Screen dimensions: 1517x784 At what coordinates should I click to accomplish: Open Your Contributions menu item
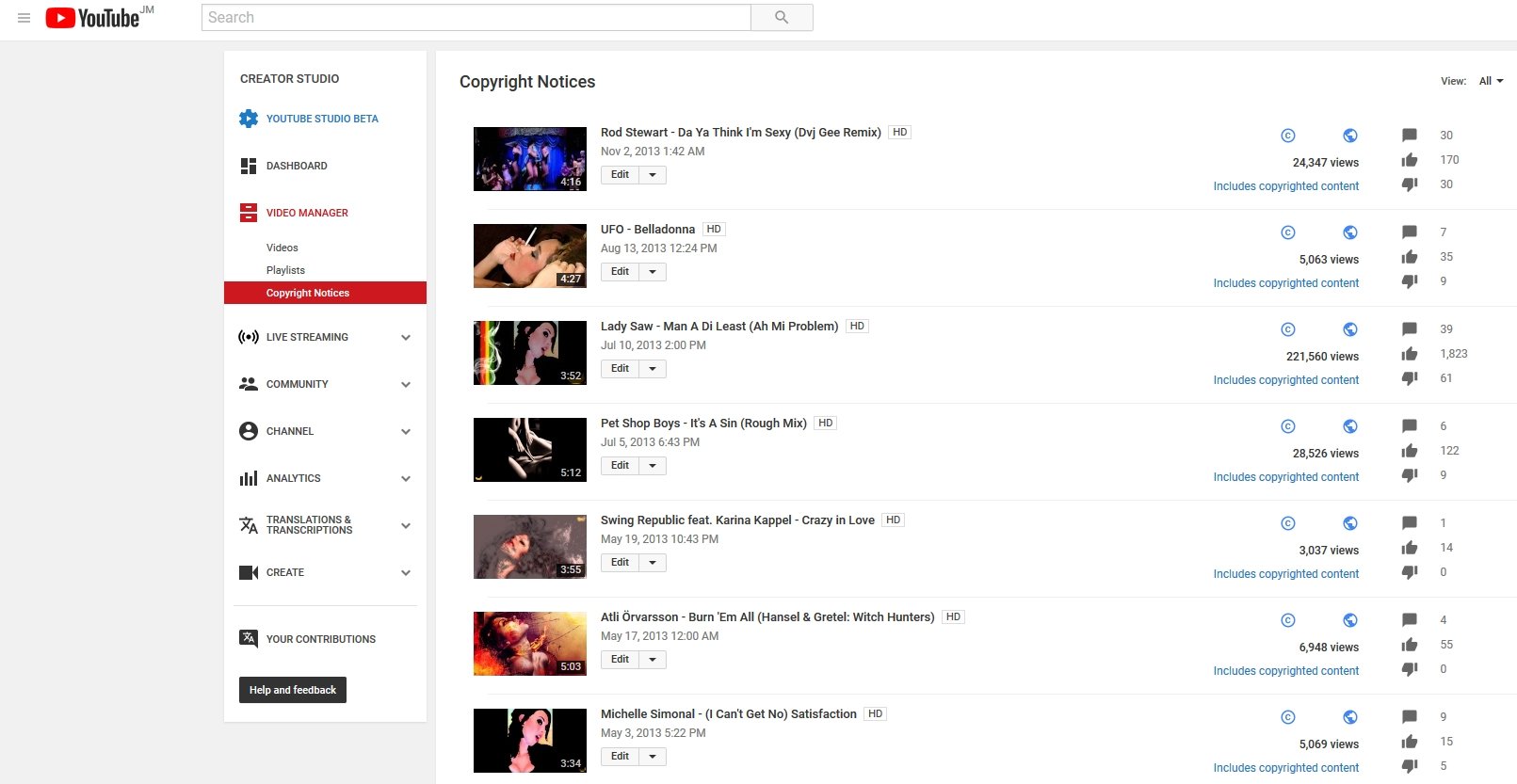coord(321,639)
